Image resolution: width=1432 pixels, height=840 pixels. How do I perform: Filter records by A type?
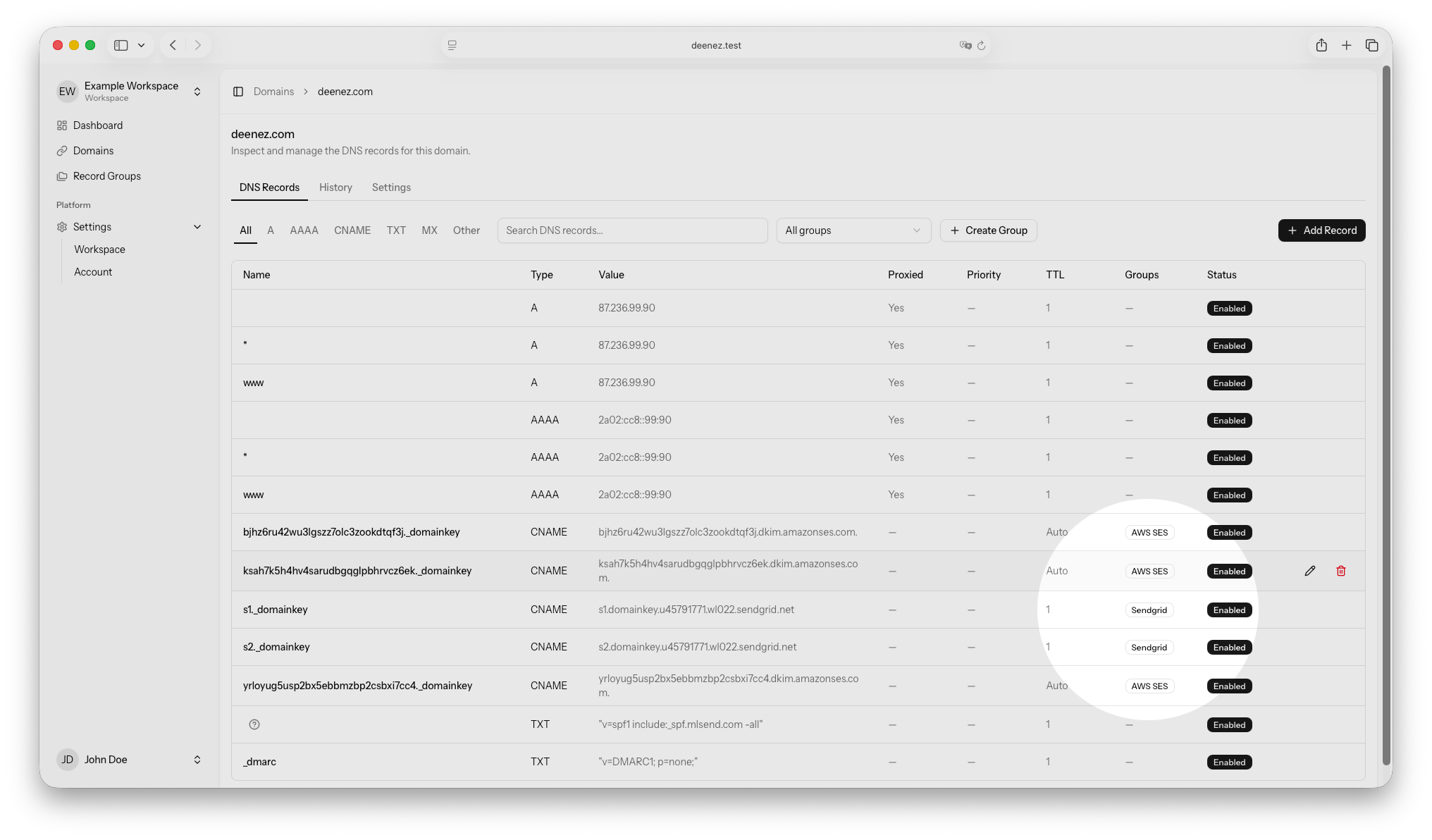[x=271, y=230]
